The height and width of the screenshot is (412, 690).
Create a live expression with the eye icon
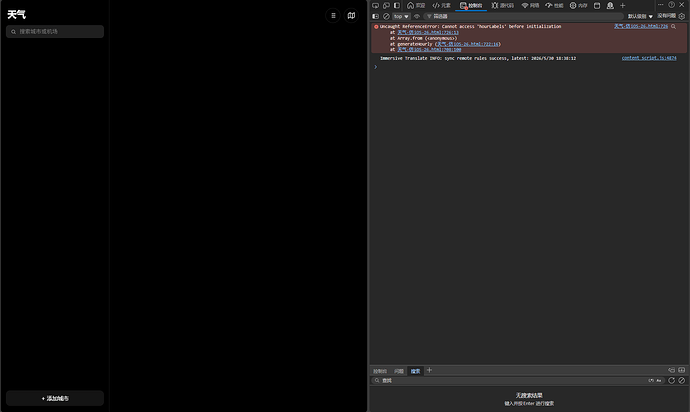point(417,16)
